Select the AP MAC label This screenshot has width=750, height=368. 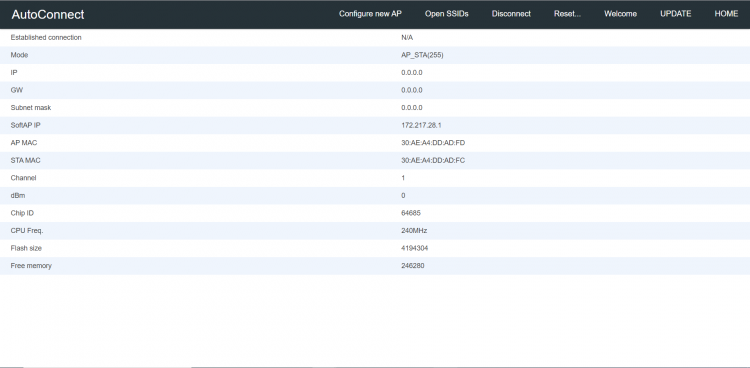[x=24, y=143]
